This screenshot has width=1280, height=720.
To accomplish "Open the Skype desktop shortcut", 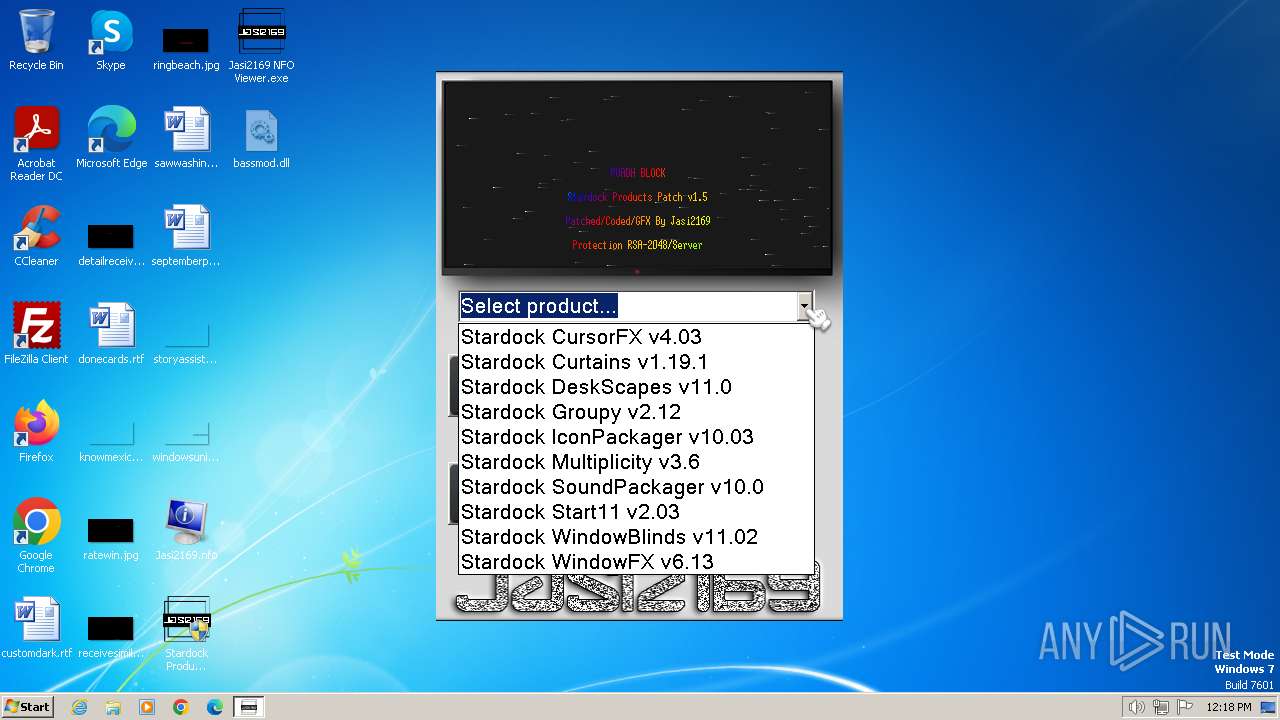I will click(111, 41).
